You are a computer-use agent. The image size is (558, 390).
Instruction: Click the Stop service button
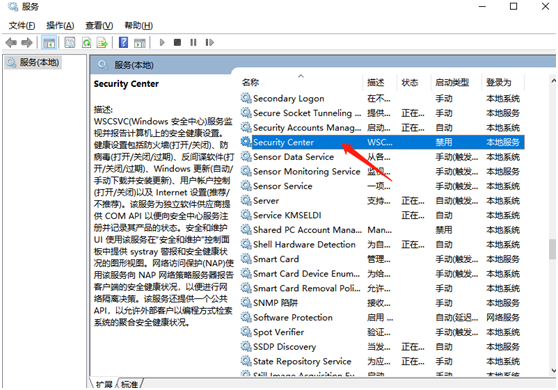(x=177, y=43)
